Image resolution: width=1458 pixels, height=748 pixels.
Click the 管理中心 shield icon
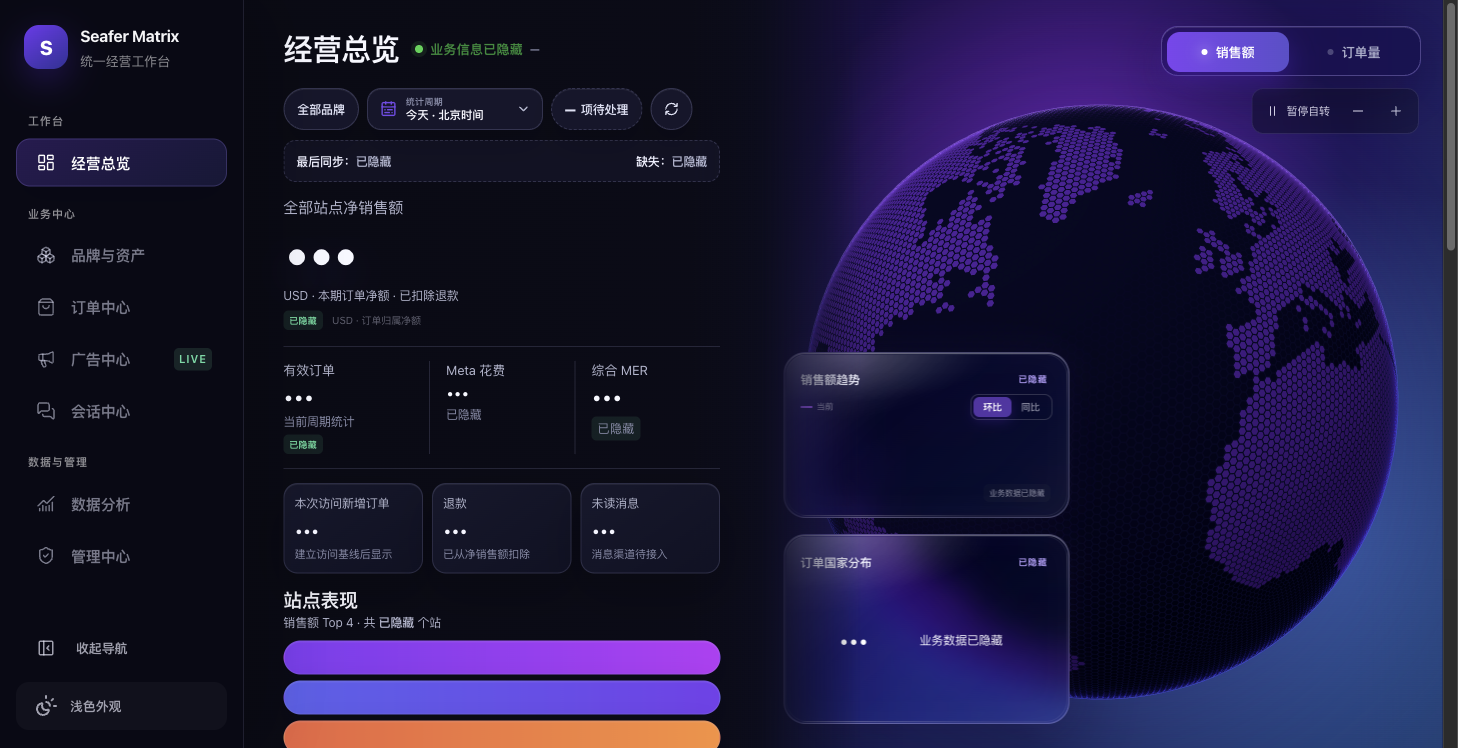pyautogui.click(x=46, y=556)
